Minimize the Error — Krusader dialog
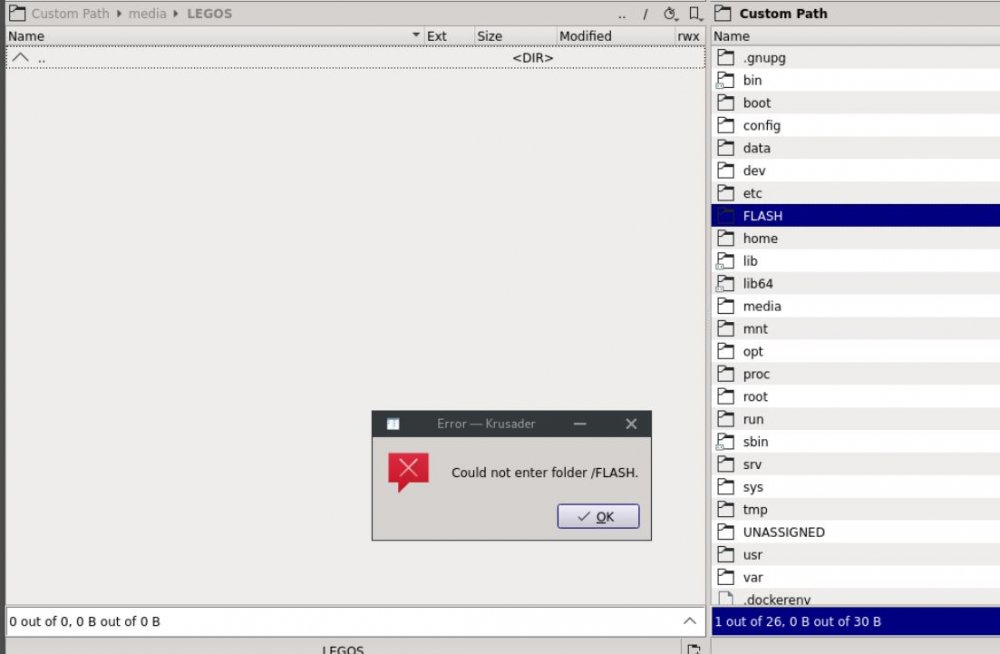The width and height of the screenshot is (1000, 654). [579, 424]
